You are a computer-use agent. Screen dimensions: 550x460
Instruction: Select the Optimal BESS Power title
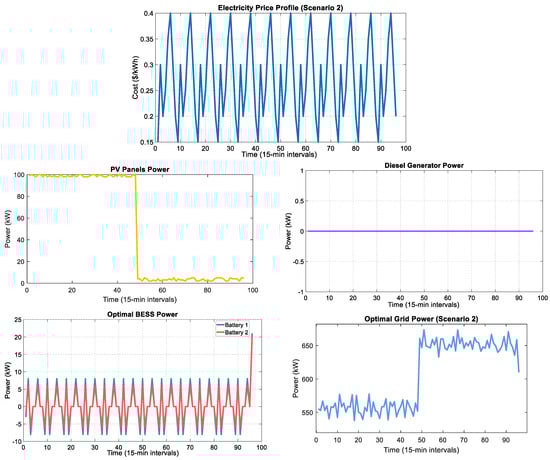(x=142, y=314)
